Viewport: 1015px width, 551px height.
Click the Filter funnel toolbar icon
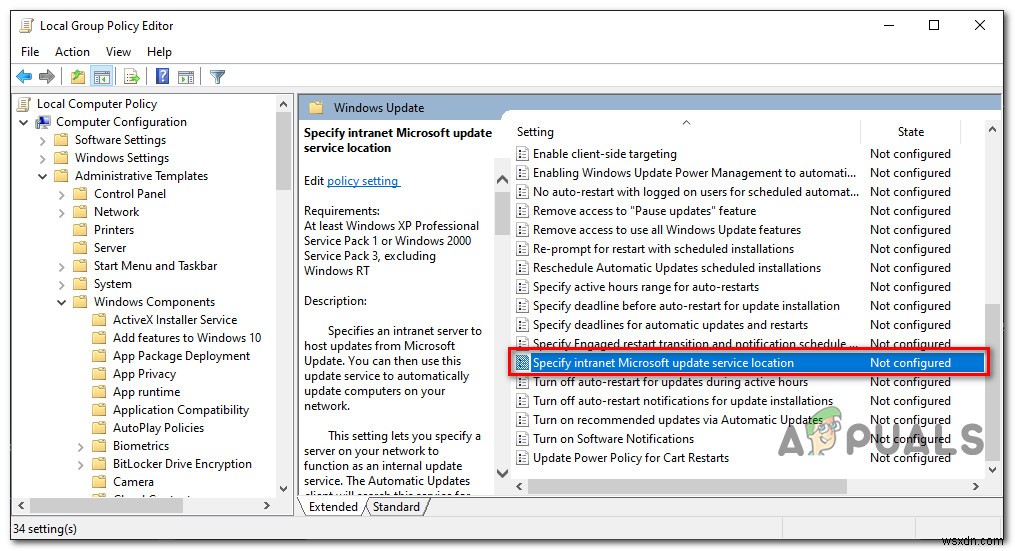click(218, 77)
